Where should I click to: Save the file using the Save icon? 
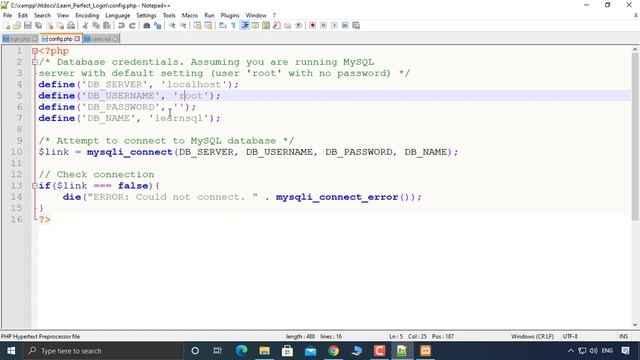click(x=28, y=25)
